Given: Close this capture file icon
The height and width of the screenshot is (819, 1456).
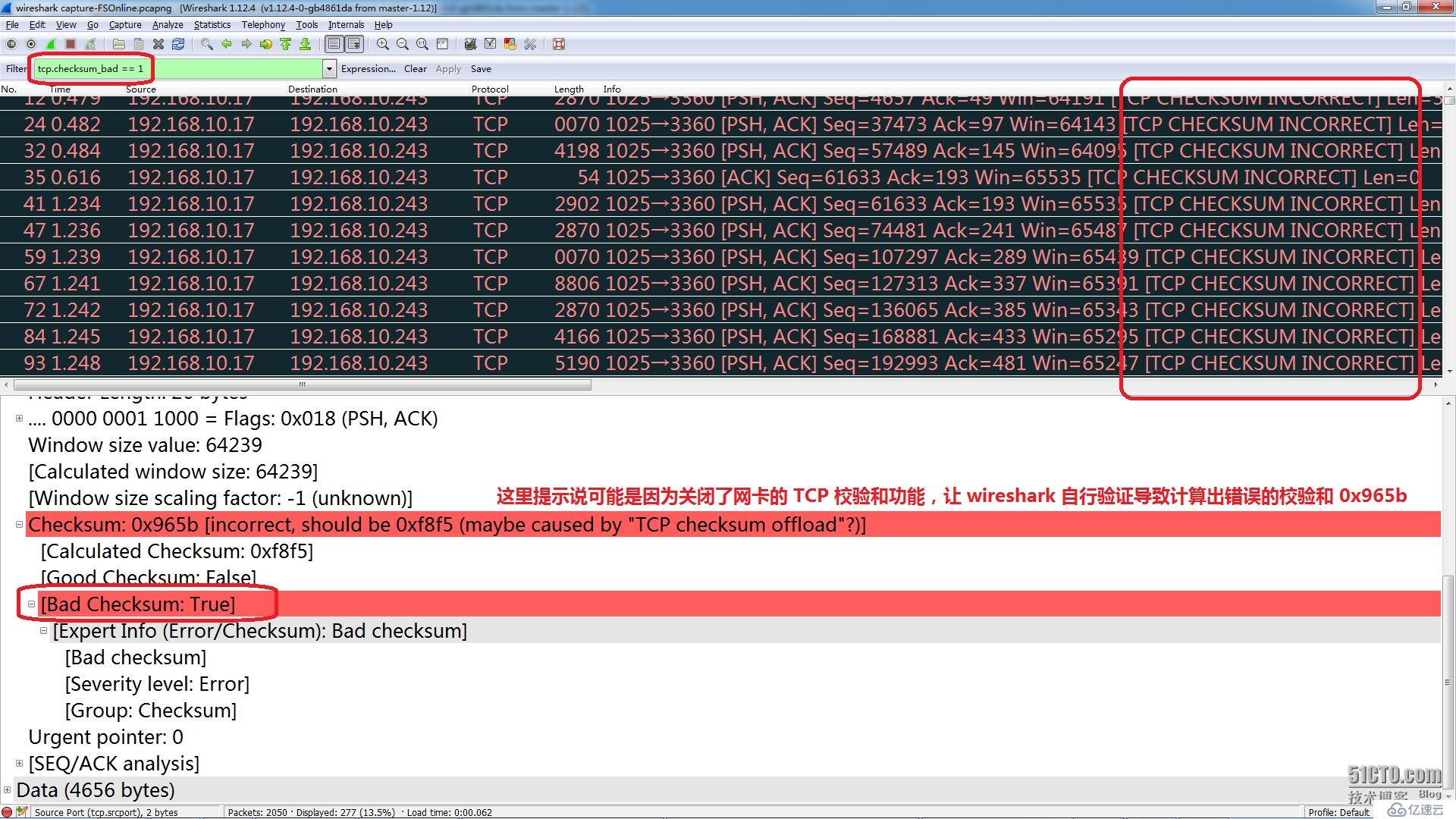Looking at the screenshot, I should pos(158,44).
